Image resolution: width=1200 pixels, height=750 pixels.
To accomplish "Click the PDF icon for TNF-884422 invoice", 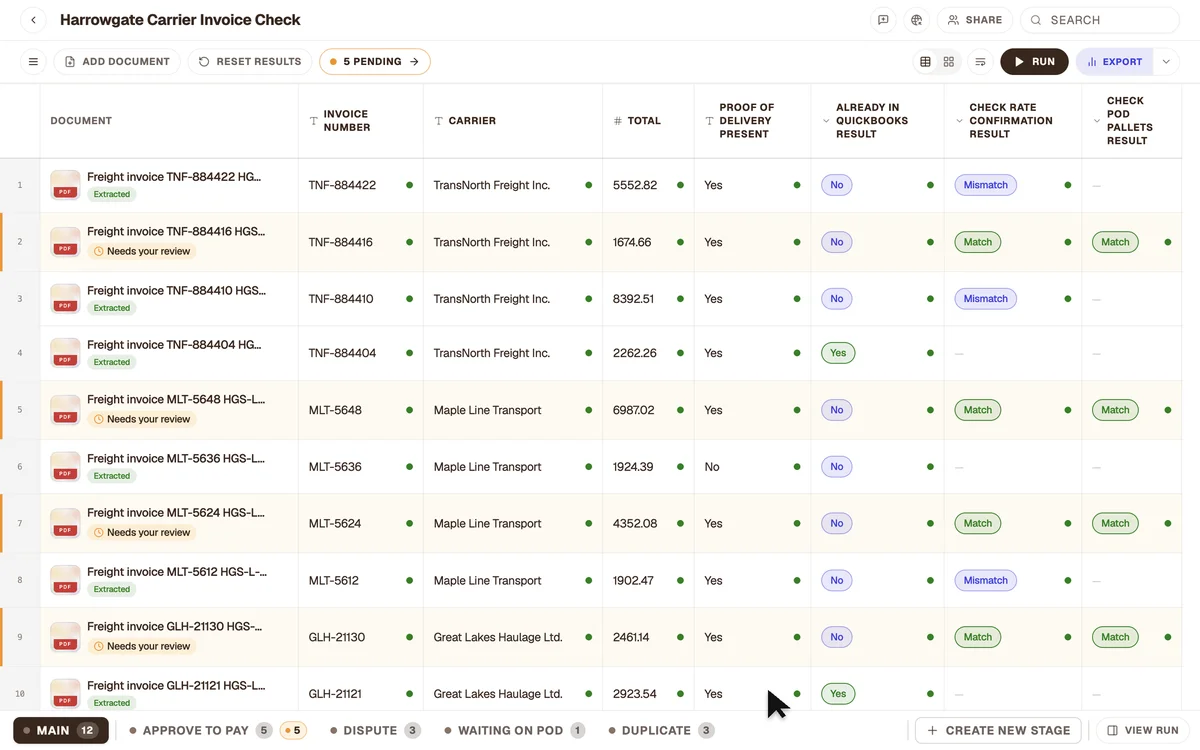I will [65, 185].
